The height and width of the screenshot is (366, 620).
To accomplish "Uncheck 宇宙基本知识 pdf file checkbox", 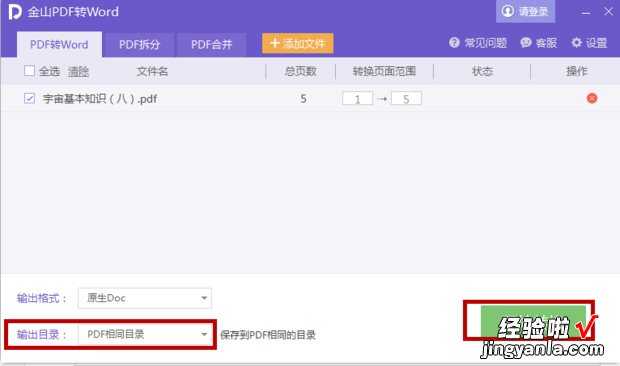I will coord(29,98).
